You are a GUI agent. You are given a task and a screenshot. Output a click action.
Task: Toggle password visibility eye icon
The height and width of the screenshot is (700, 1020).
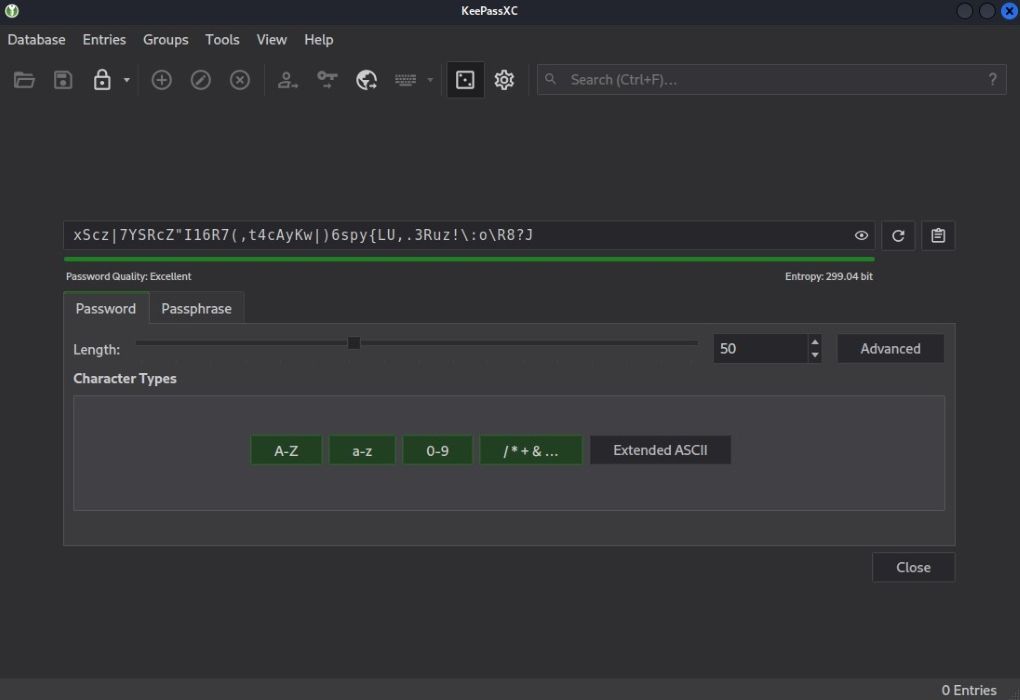[x=861, y=236]
